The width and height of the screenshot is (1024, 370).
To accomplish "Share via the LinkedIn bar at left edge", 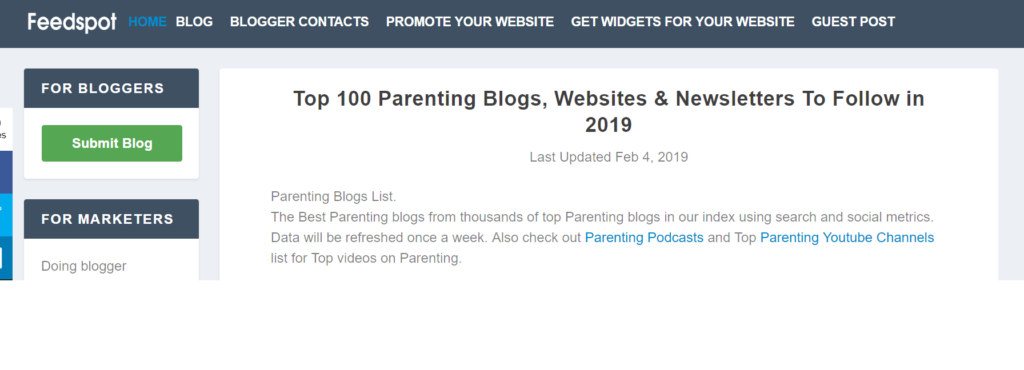I will [x=6, y=258].
